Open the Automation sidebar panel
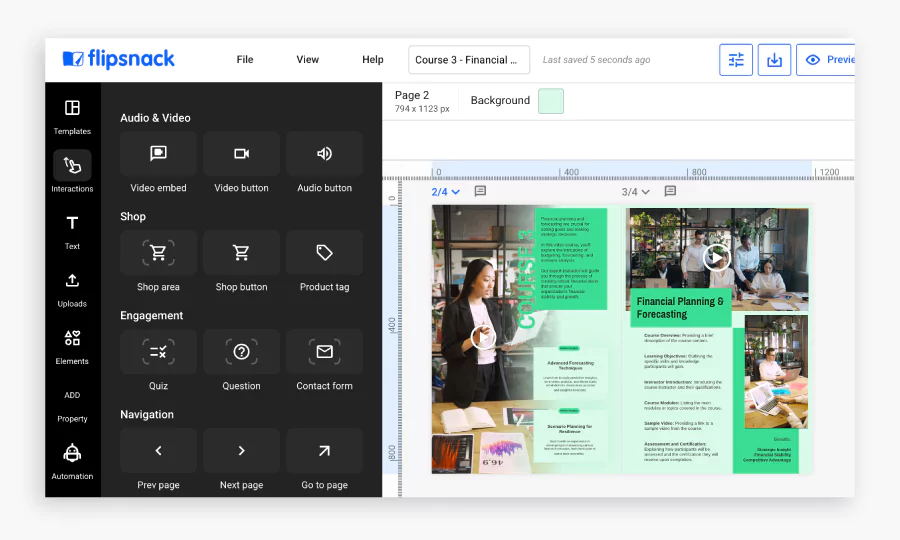The width and height of the screenshot is (900, 540). [x=72, y=462]
